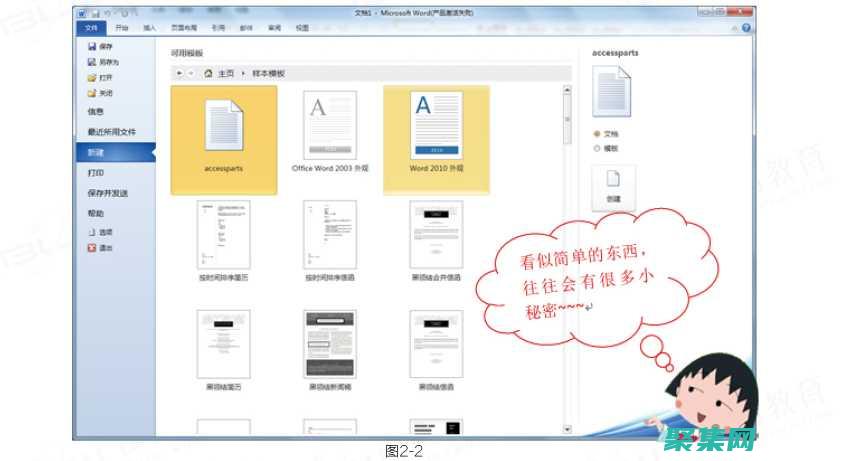Viewport: 844px width, 461px height.
Task: Click the Save As (另存为) icon in the sidebar
Action: coord(92,62)
